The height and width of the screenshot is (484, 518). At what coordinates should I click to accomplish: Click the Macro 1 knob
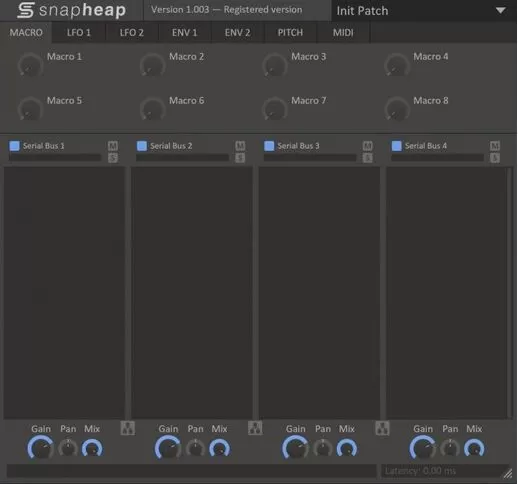pos(30,65)
